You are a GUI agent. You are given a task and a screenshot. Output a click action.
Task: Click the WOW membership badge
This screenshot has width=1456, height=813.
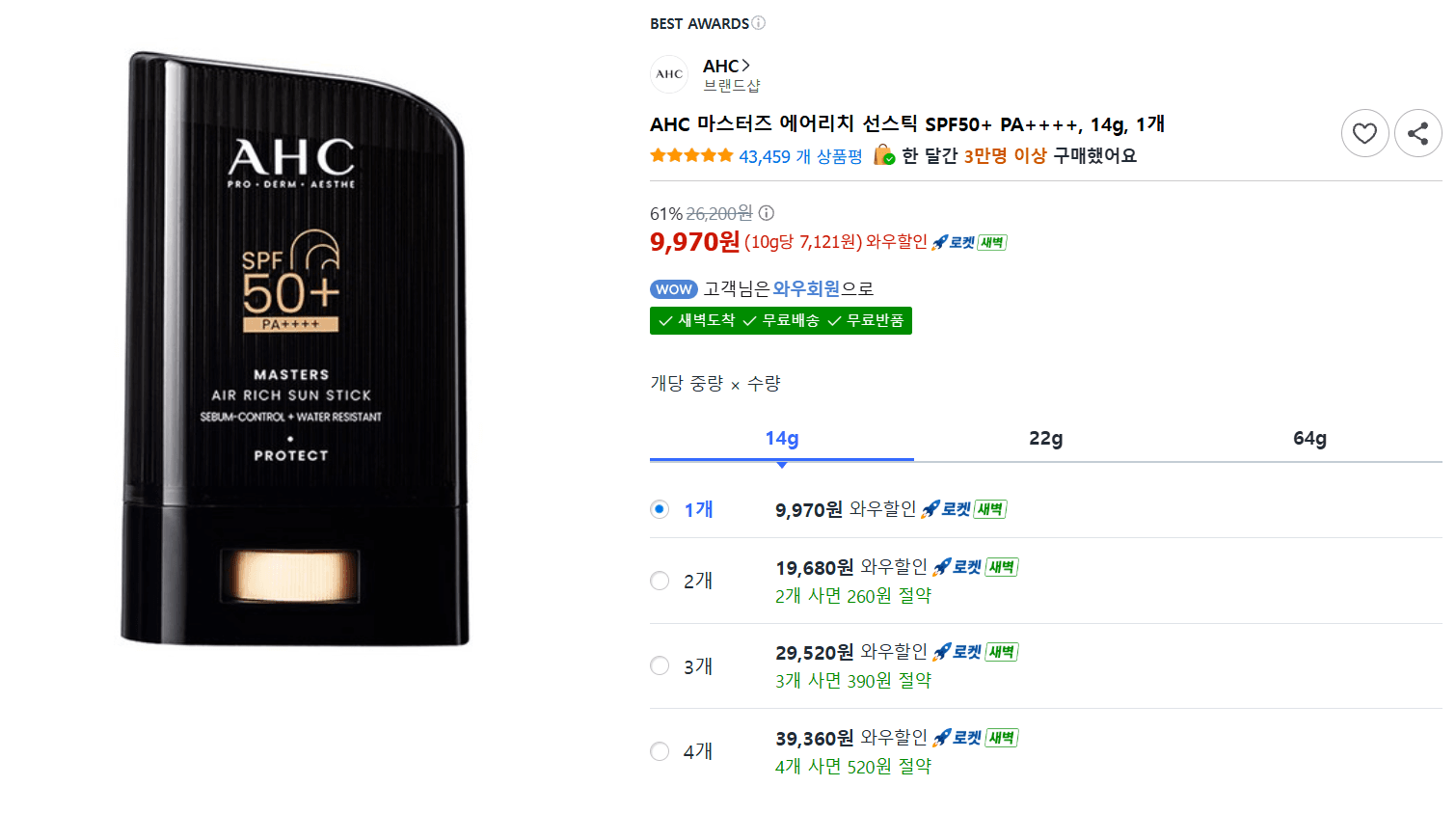click(x=674, y=289)
